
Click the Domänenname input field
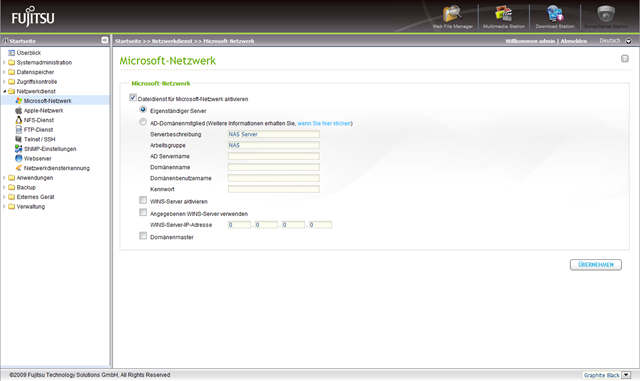pos(273,167)
